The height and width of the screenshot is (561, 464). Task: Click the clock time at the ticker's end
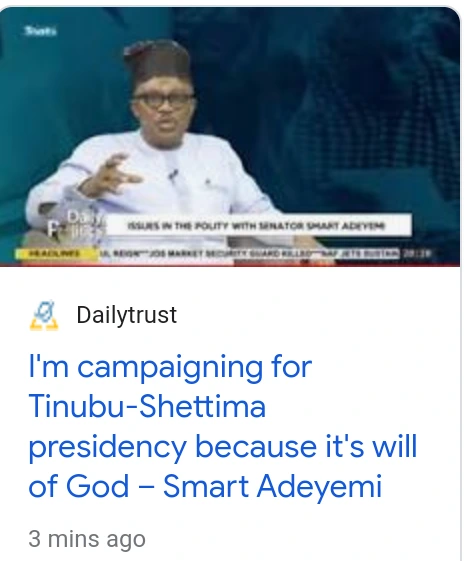(417, 253)
